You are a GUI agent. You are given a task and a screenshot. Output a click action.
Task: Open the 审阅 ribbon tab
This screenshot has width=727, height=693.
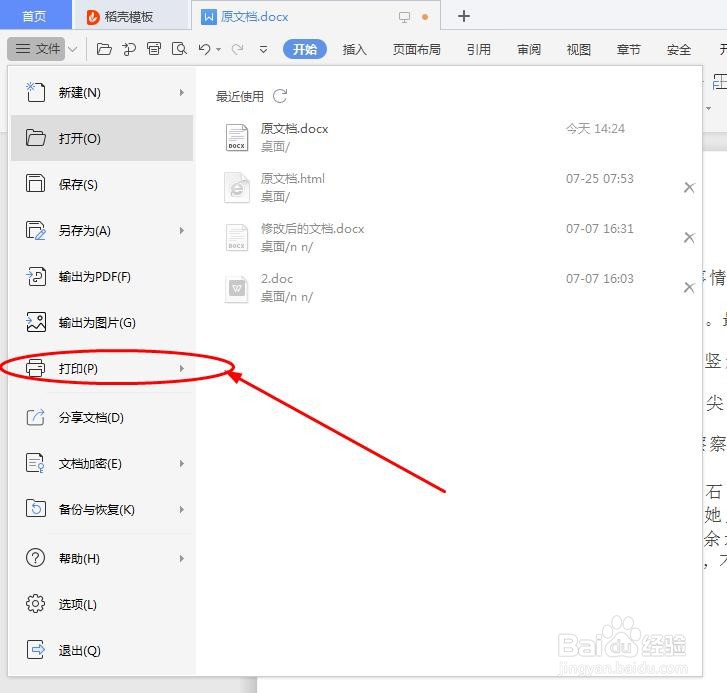point(529,49)
